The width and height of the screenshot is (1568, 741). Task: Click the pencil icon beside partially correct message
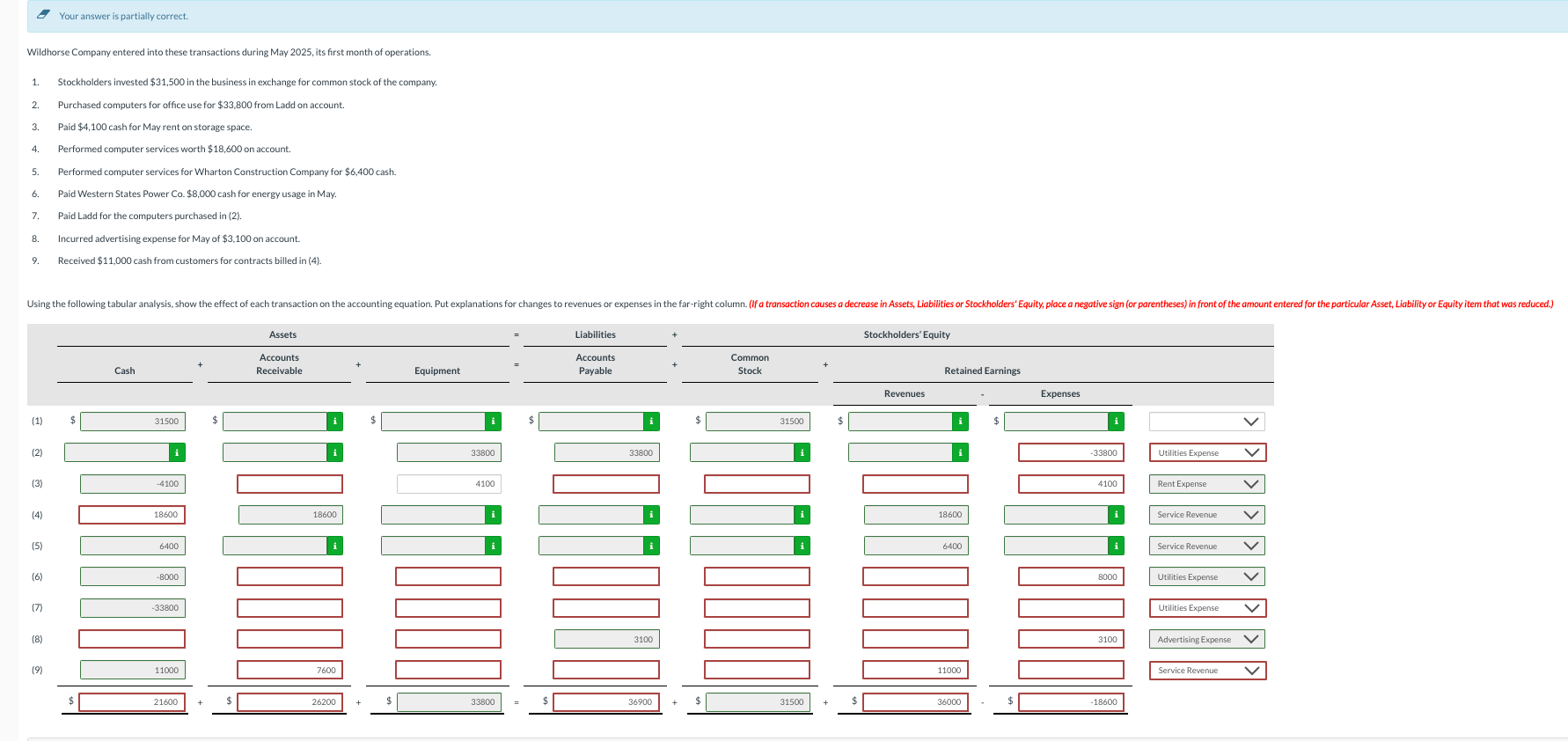[43, 15]
